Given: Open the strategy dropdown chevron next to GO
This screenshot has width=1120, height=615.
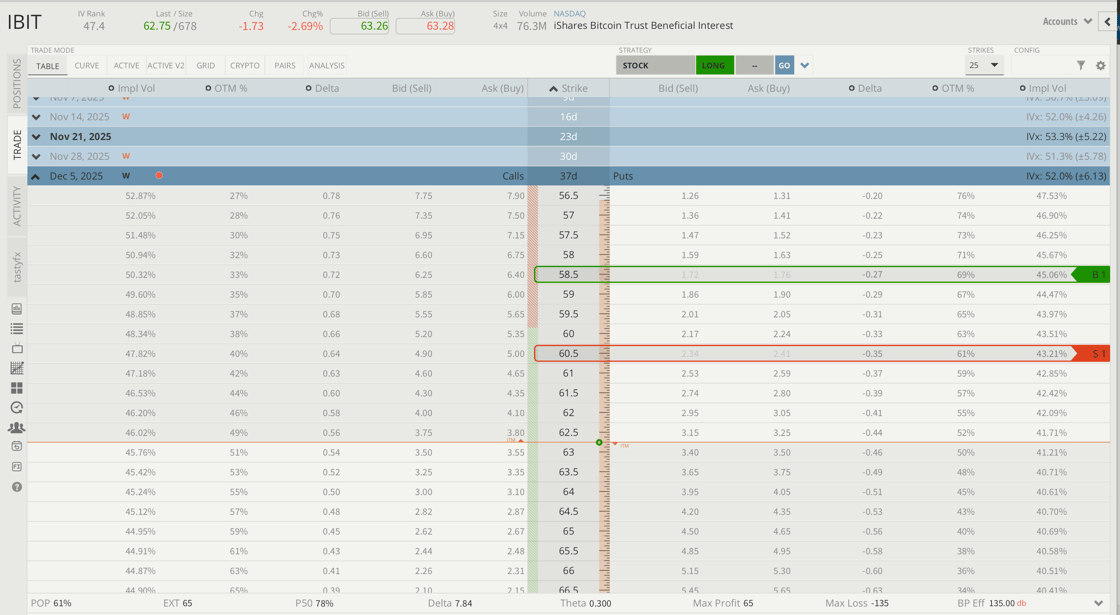Looking at the screenshot, I should pos(805,65).
